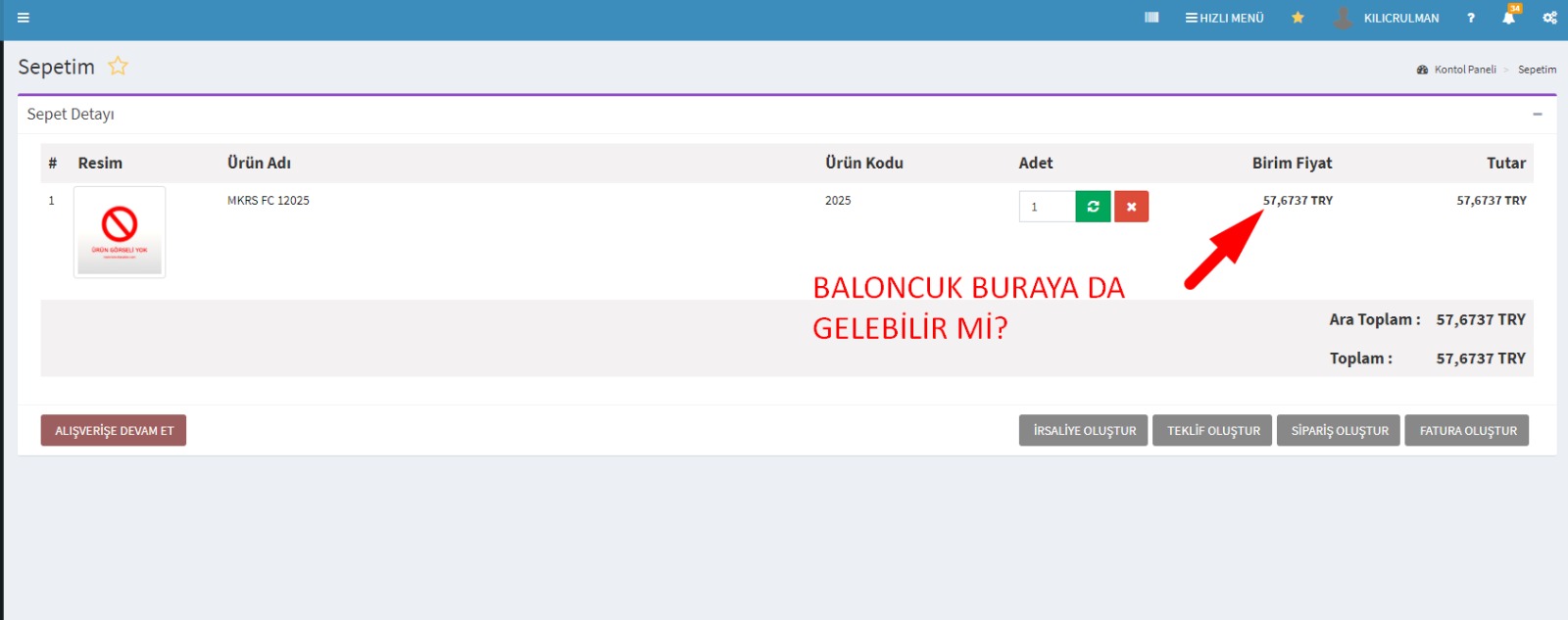The height and width of the screenshot is (620, 1568).
Task: Open notifications bell with 34 badge
Action: pos(1509,18)
